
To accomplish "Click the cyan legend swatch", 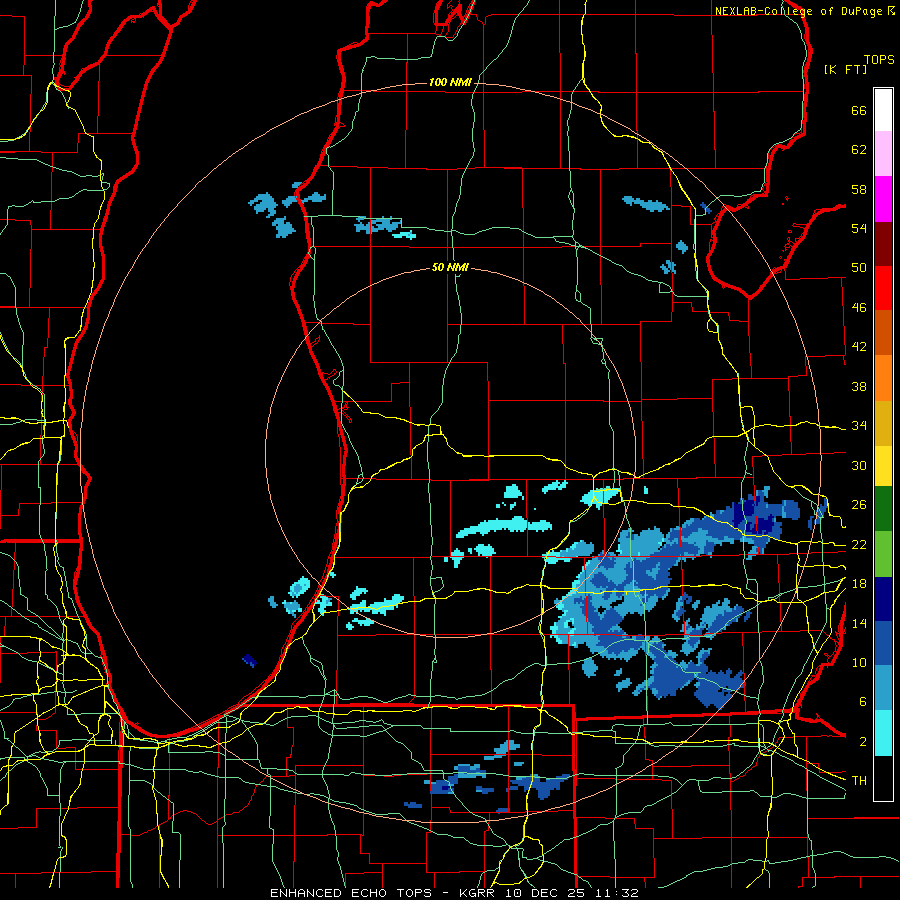I will coord(883,733).
